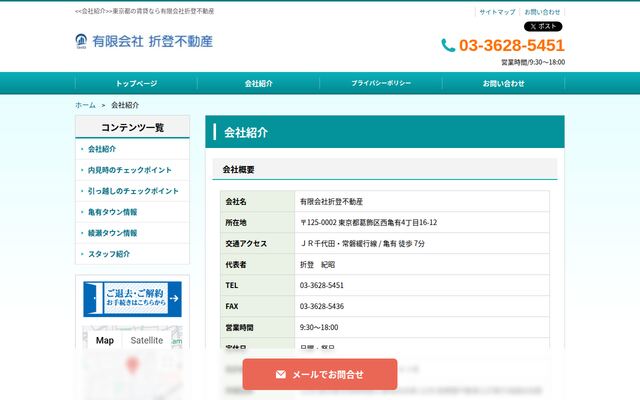
Task: Click the メールでお問合せ button
Action: [320, 374]
